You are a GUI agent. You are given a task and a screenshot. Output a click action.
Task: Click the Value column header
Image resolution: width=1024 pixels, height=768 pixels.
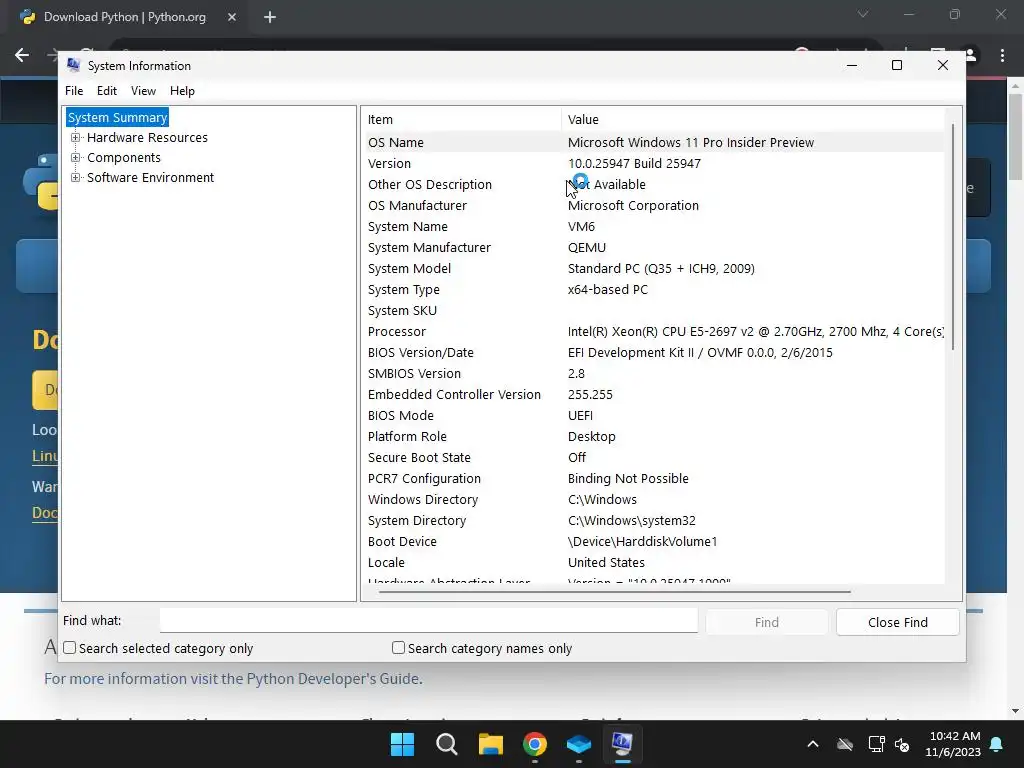click(753, 120)
